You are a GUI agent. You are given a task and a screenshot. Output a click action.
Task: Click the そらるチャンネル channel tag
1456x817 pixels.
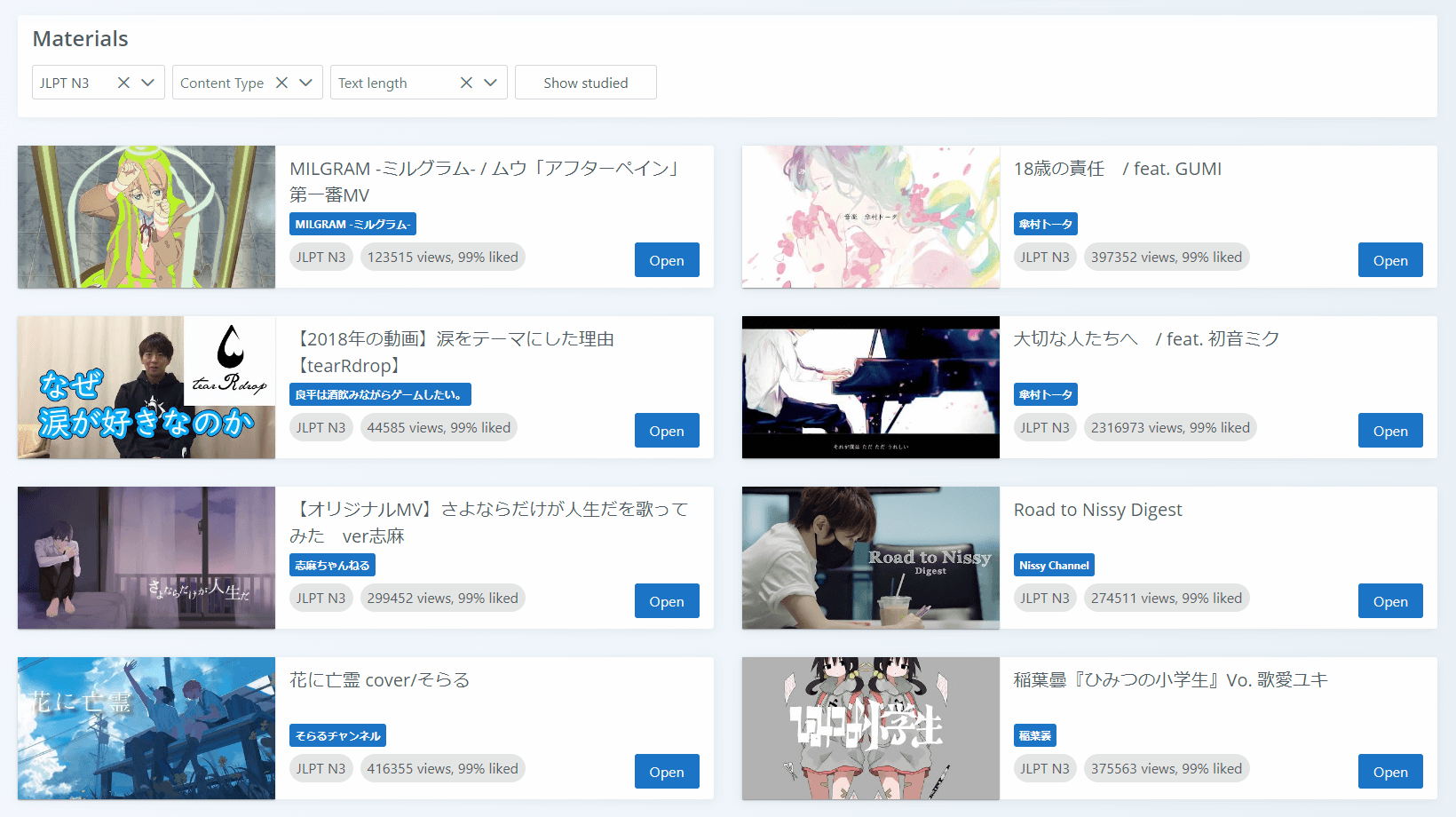click(x=337, y=736)
